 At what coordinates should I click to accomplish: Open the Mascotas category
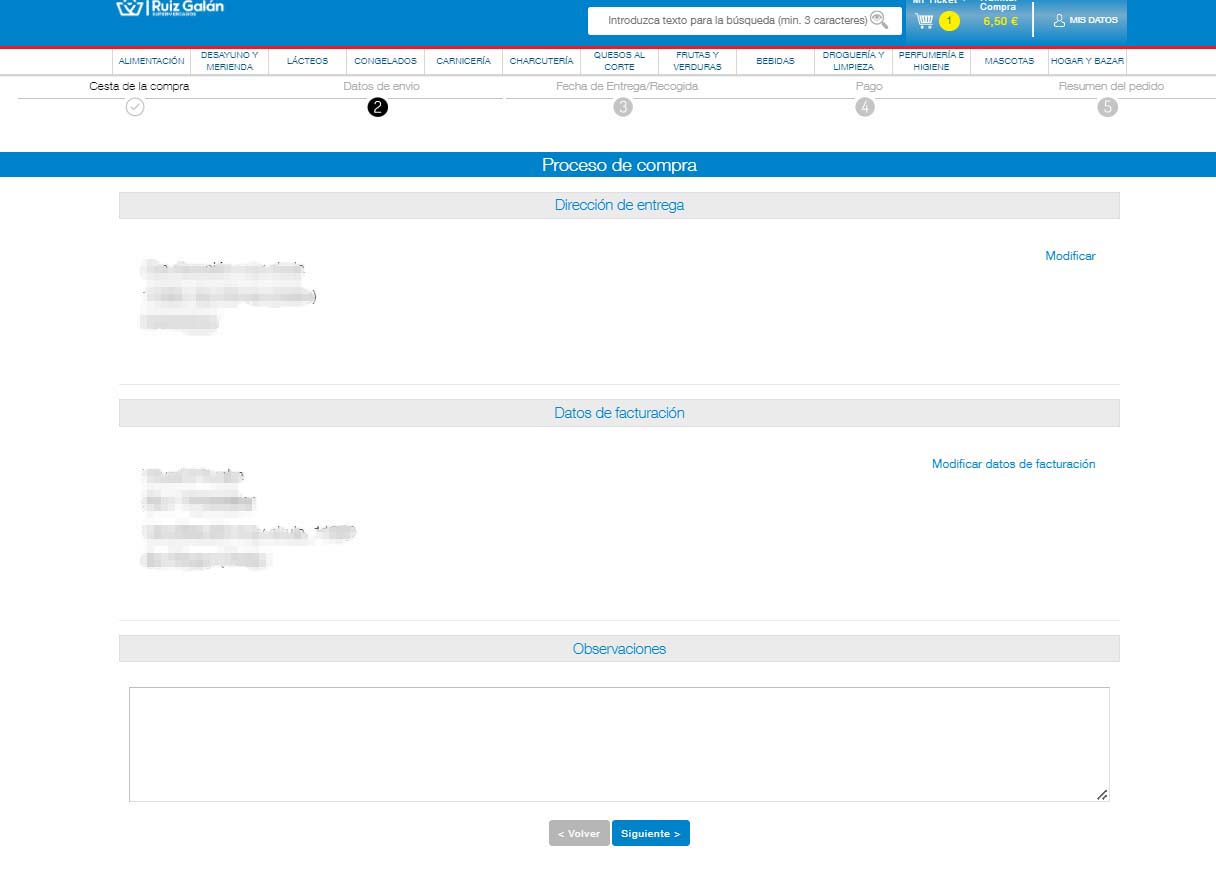pos(1009,61)
